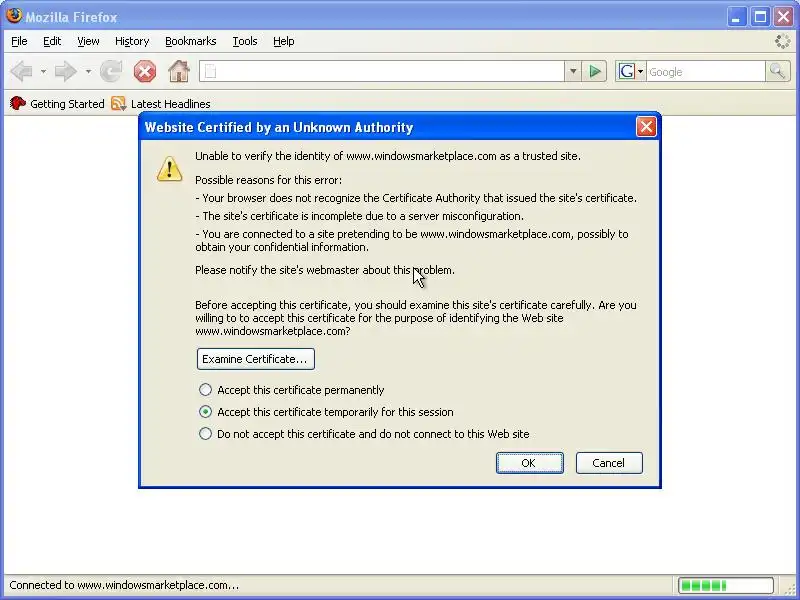The image size is (800, 600).
Task: Expand the address bar URL dropdown
Action: click(x=573, y=71)
